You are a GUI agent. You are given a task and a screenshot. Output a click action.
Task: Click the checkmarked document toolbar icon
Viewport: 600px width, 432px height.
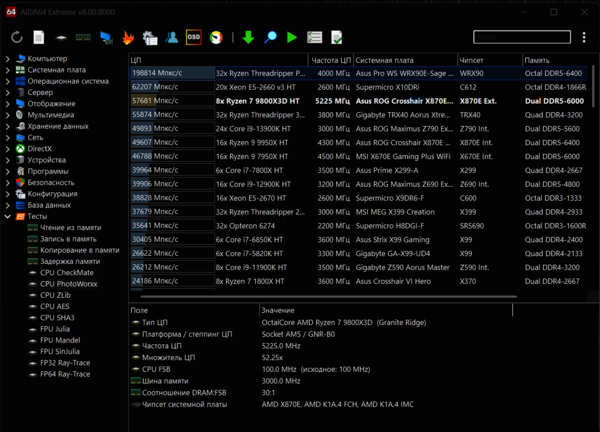click(x=336, y=37)
